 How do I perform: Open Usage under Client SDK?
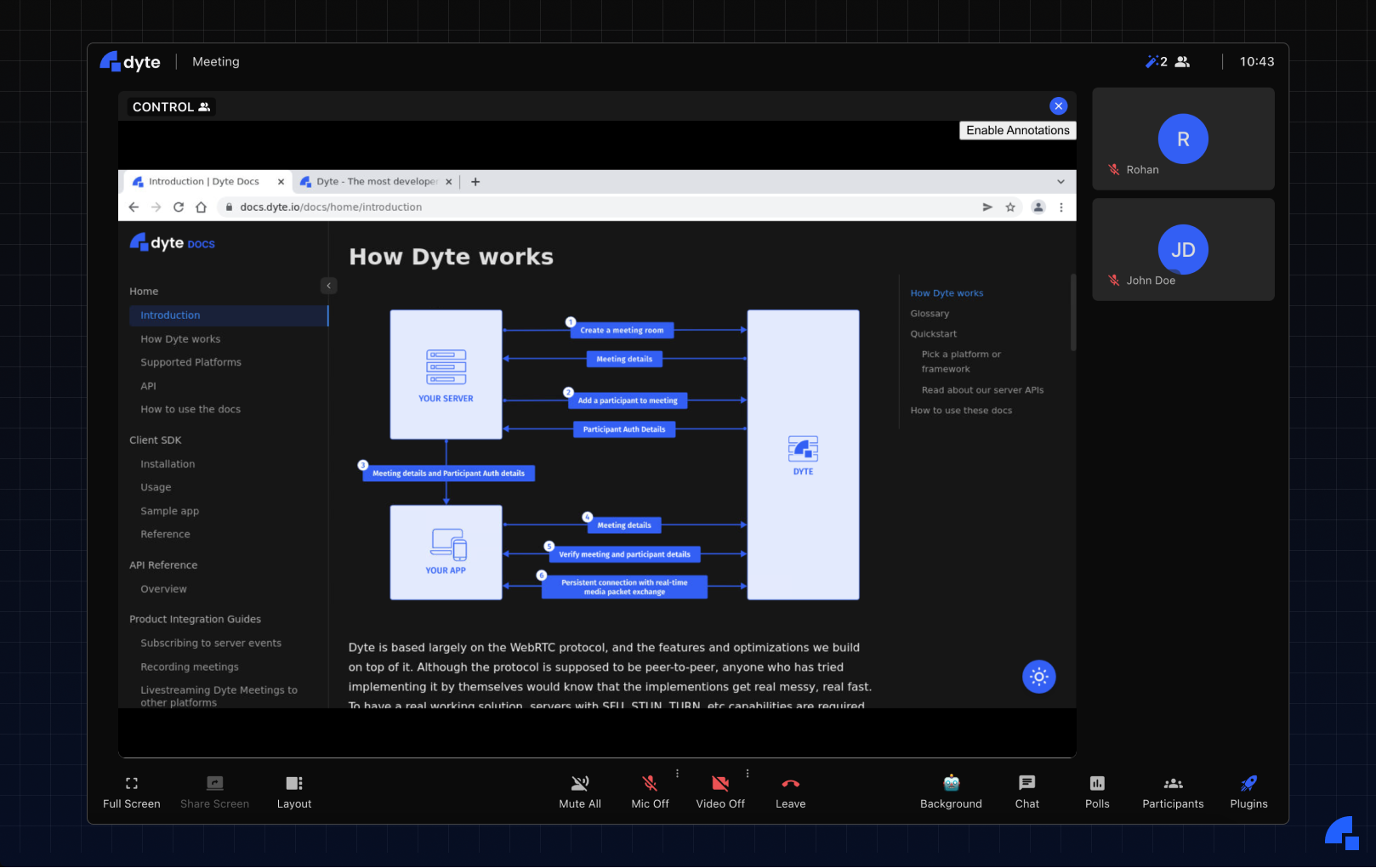tap(156, 487)
